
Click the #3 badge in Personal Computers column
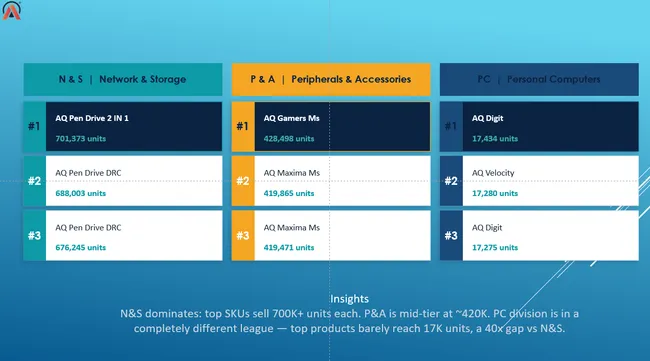tap(451, 235)
